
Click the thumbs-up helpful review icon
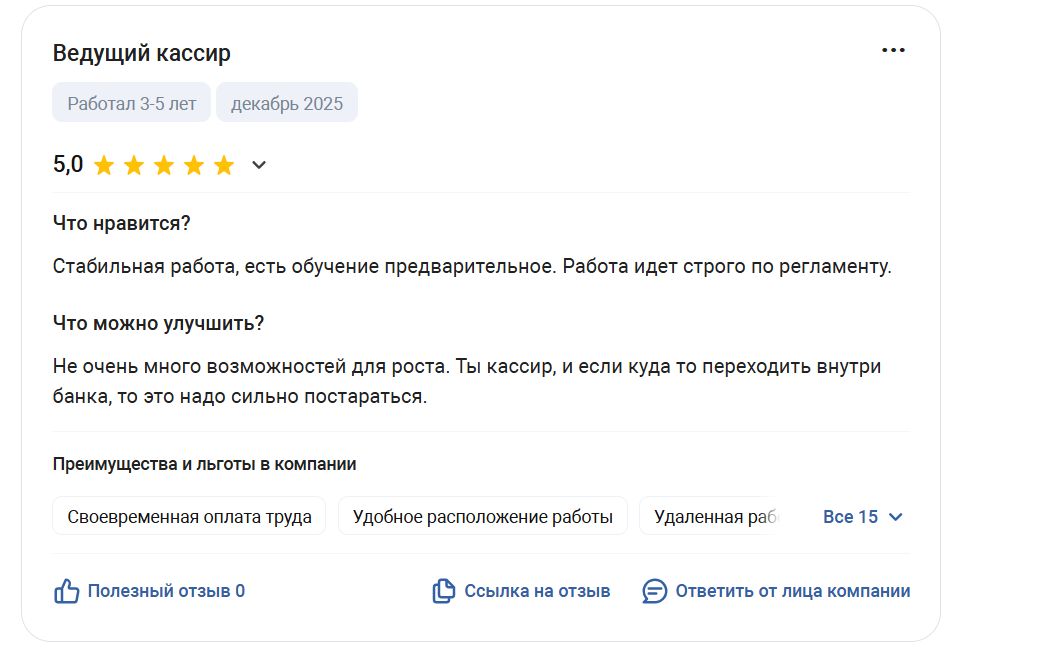point(66,591)
